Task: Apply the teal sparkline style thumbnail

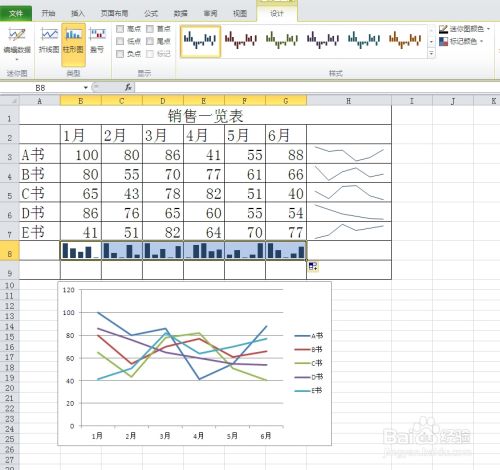Action: 364,41
